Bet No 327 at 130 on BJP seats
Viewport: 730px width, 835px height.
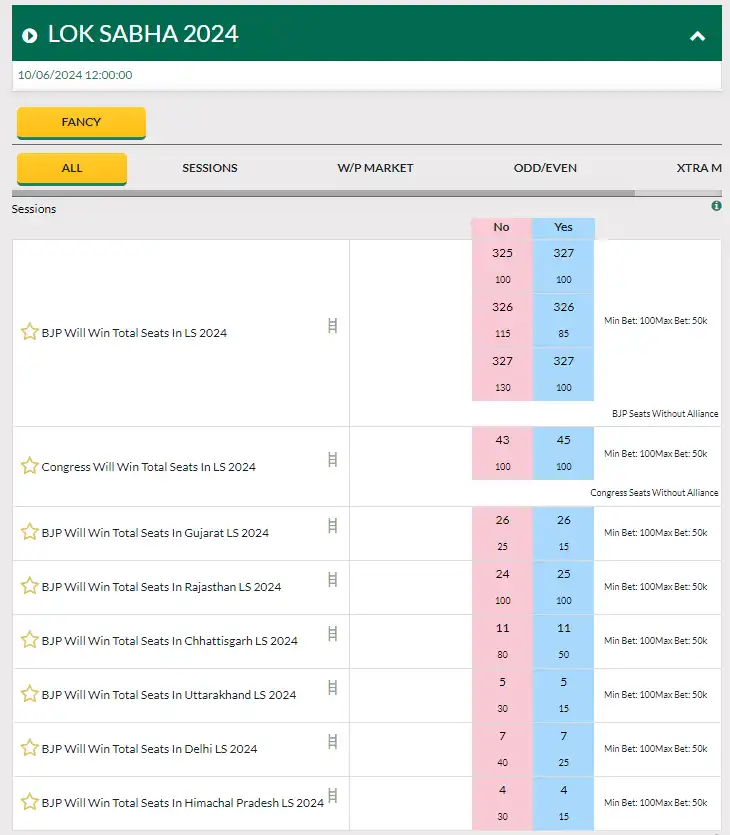(502, 374)
